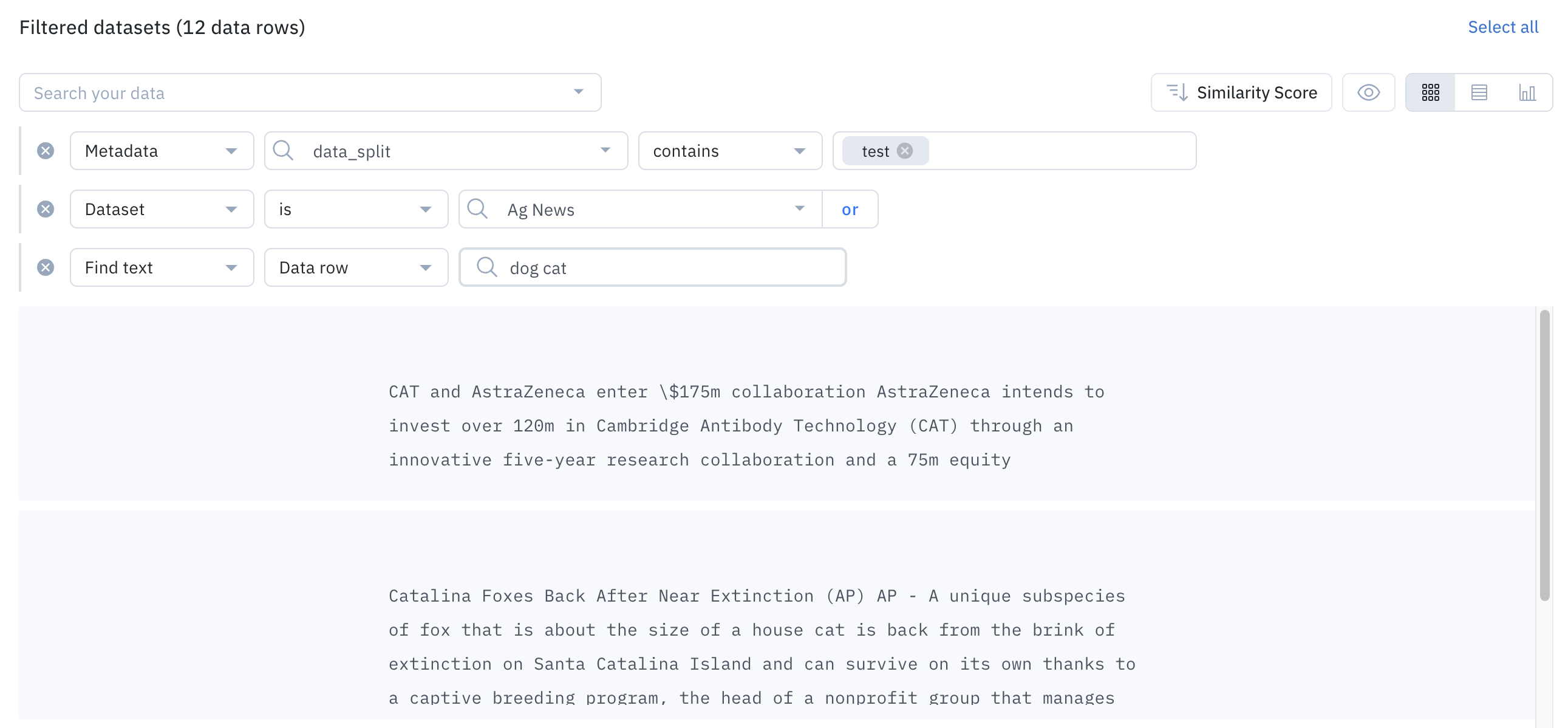Open the Metadata filter type dropdown
This screenshot has width=1568, height=728.
(x=162, y=151)
